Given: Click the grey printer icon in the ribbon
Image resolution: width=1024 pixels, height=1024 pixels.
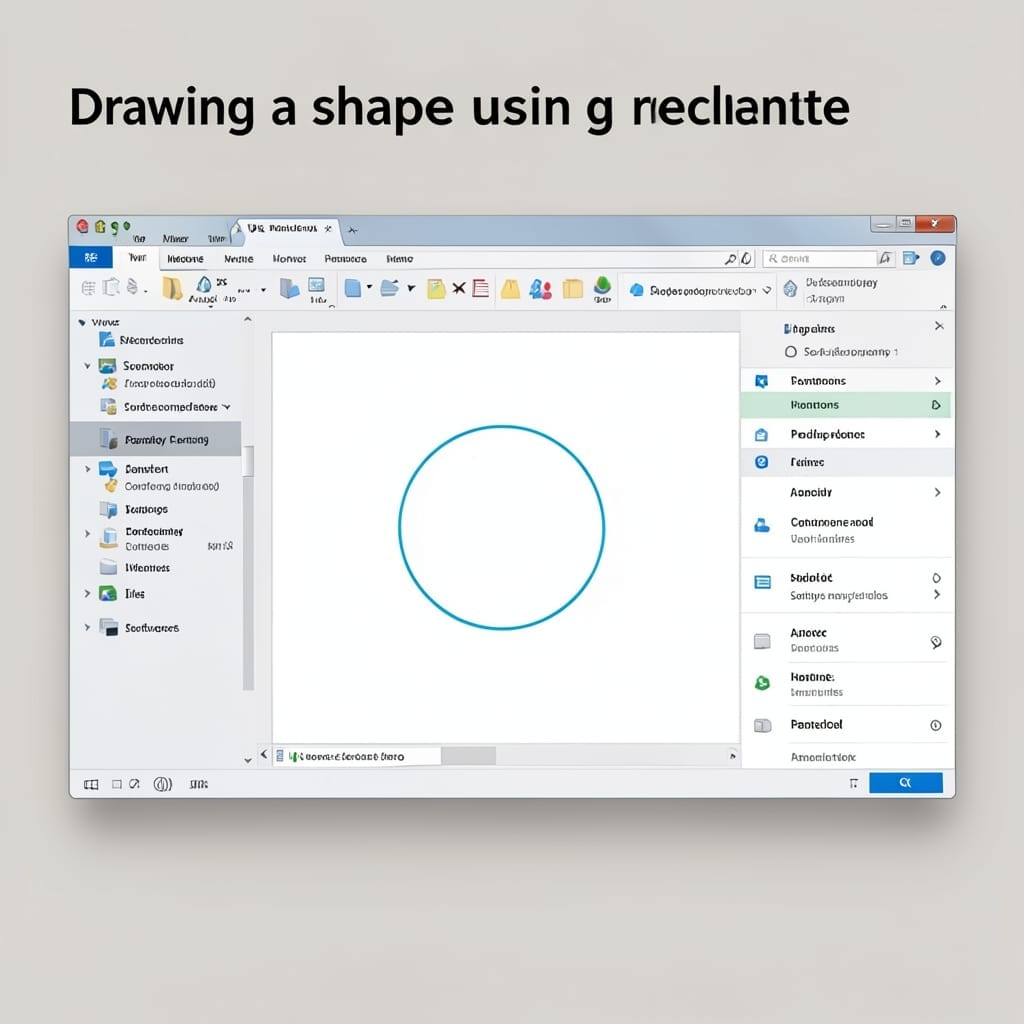Looking at the screenshot, I should [x=133, y=287].
